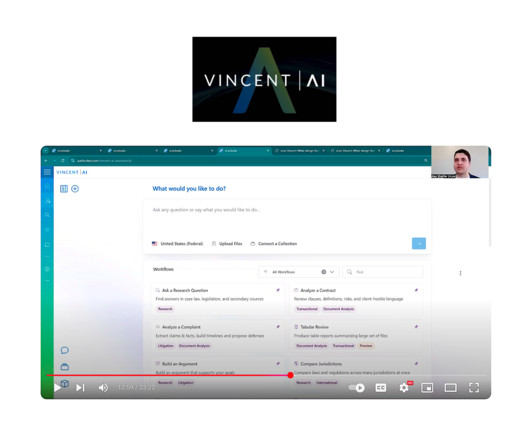
Task: Click Upload Files option
Action: coord(227,244)
